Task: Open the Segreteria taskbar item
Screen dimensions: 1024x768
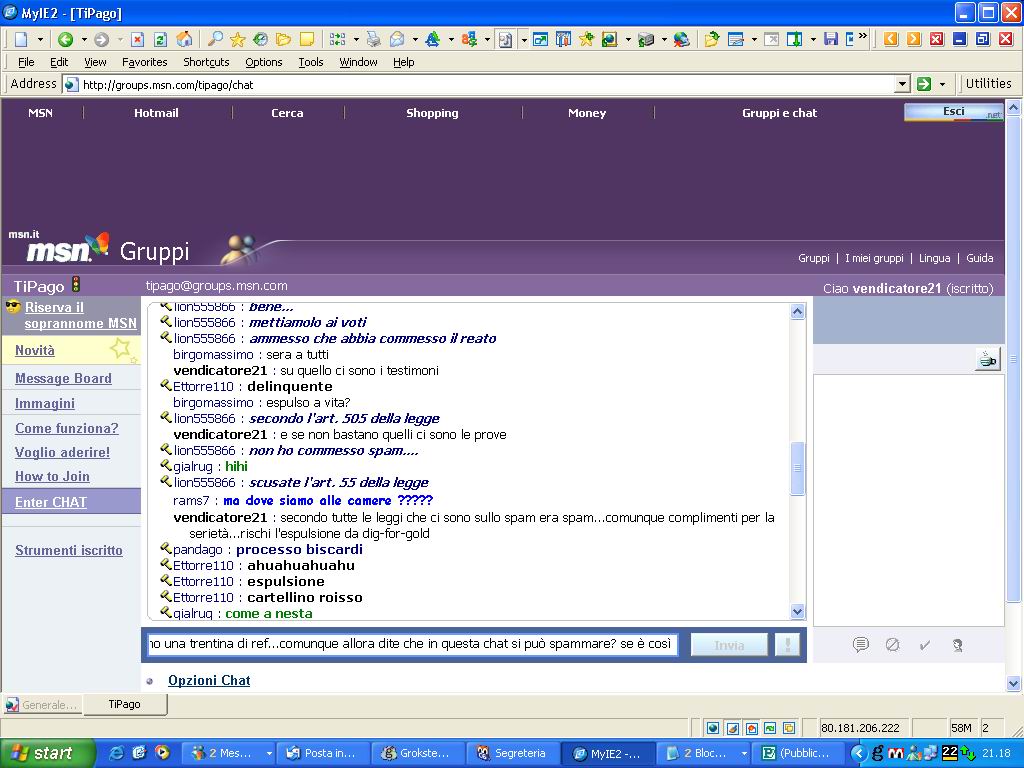Action: tap(512, 753)
